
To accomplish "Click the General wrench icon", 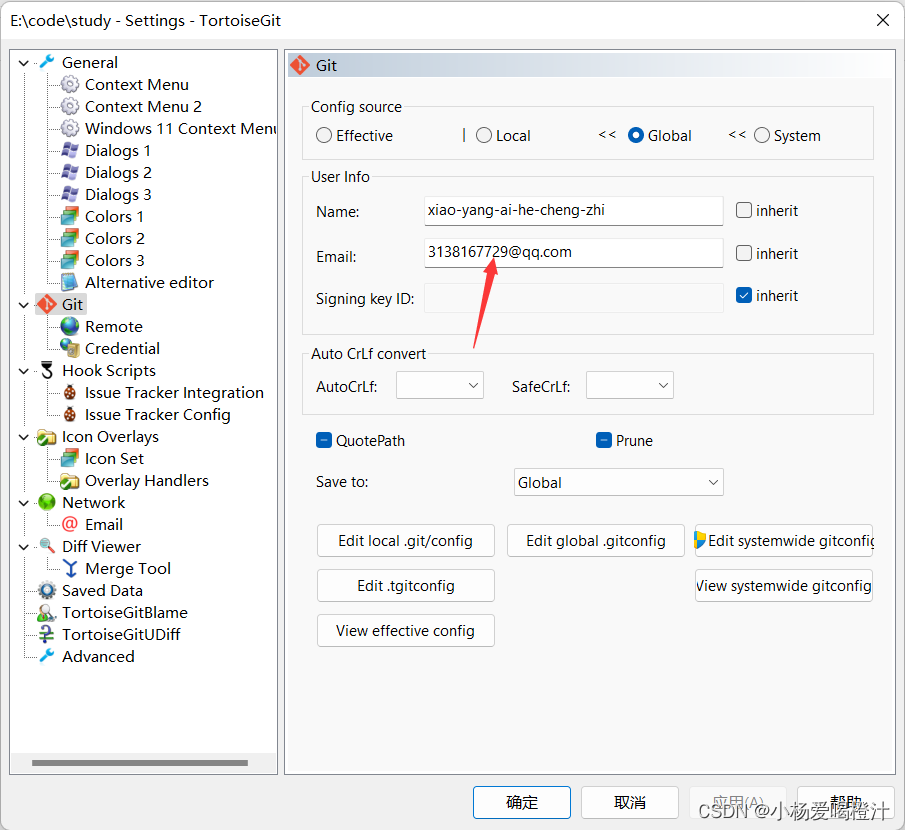I will [x=47, y=62].
